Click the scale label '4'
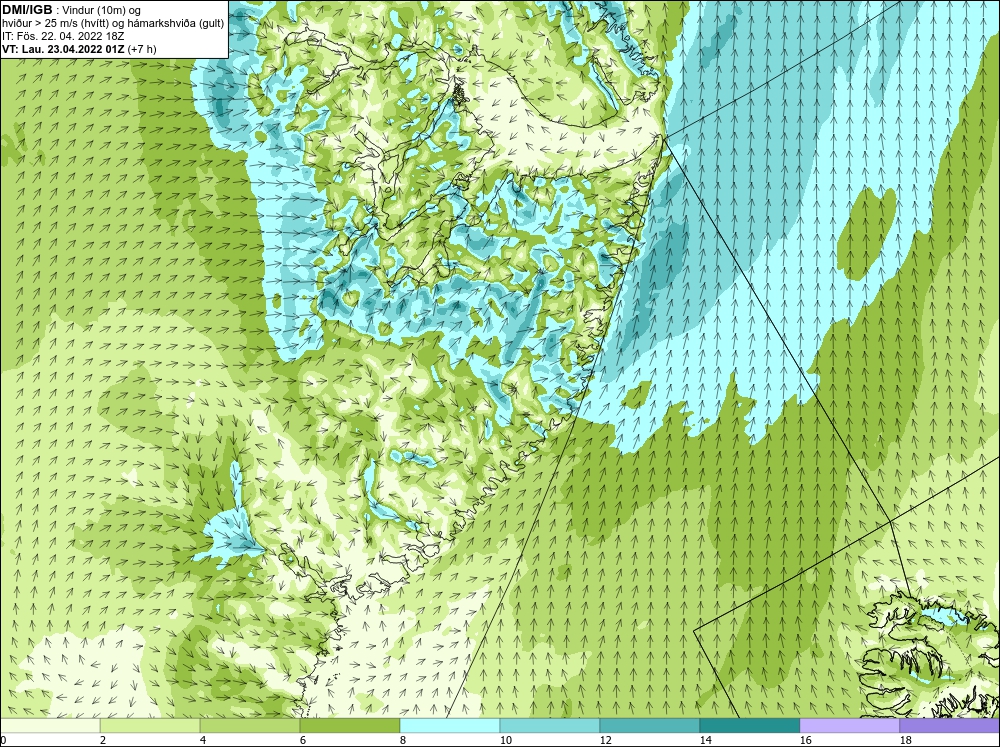 click(x=203, y=740)
